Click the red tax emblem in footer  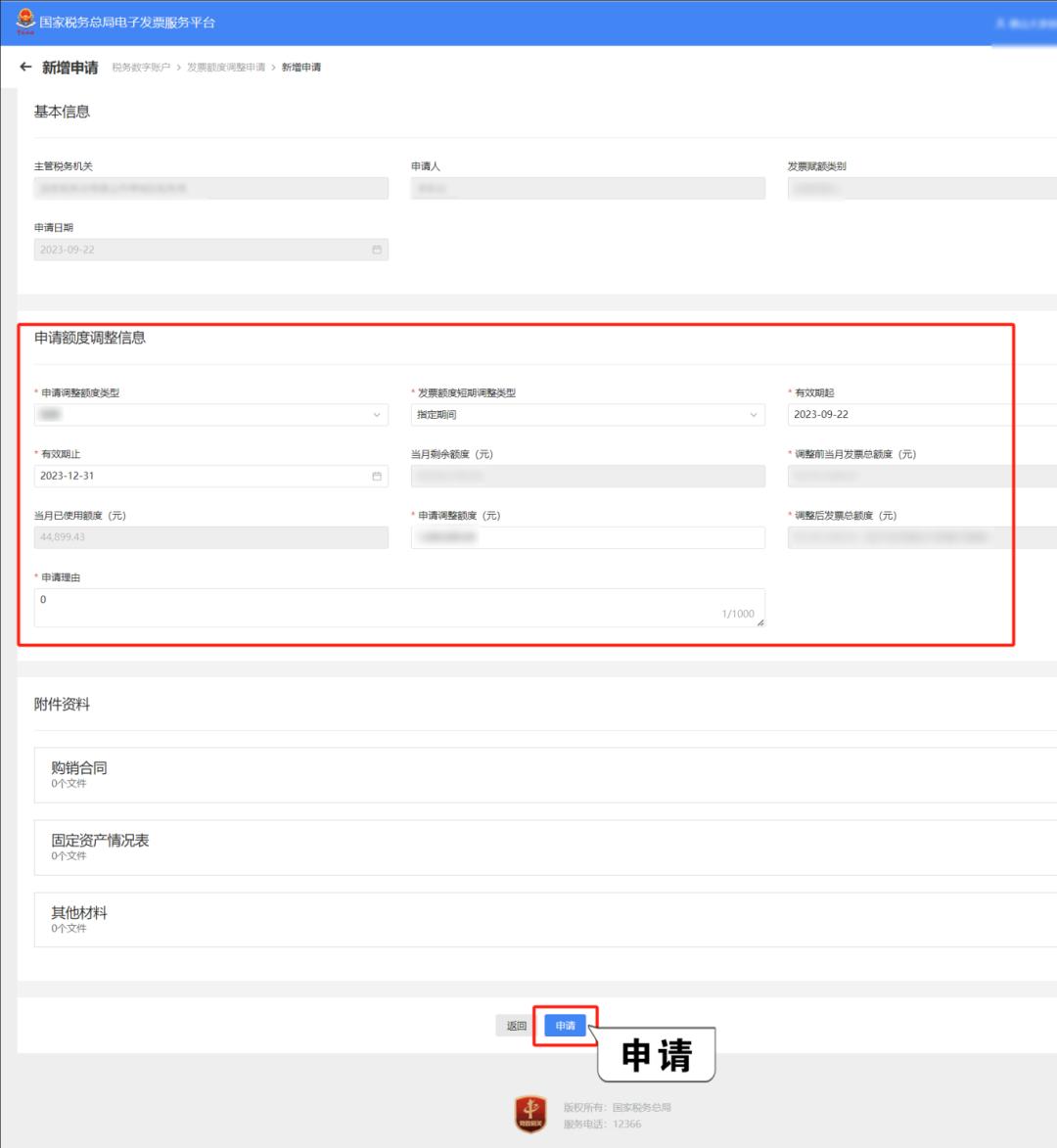coord(530,1114)
